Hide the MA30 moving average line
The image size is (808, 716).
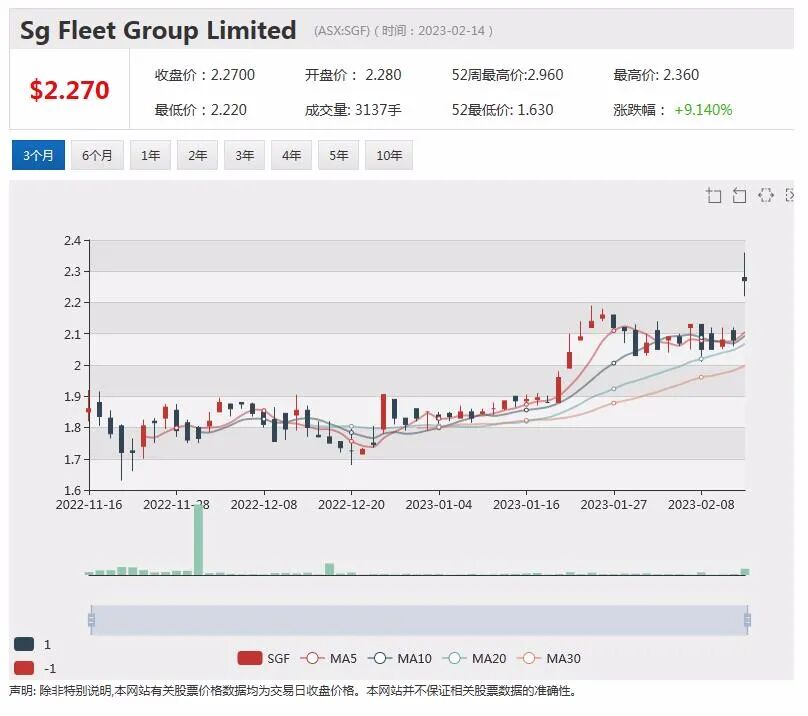[549, 658]
